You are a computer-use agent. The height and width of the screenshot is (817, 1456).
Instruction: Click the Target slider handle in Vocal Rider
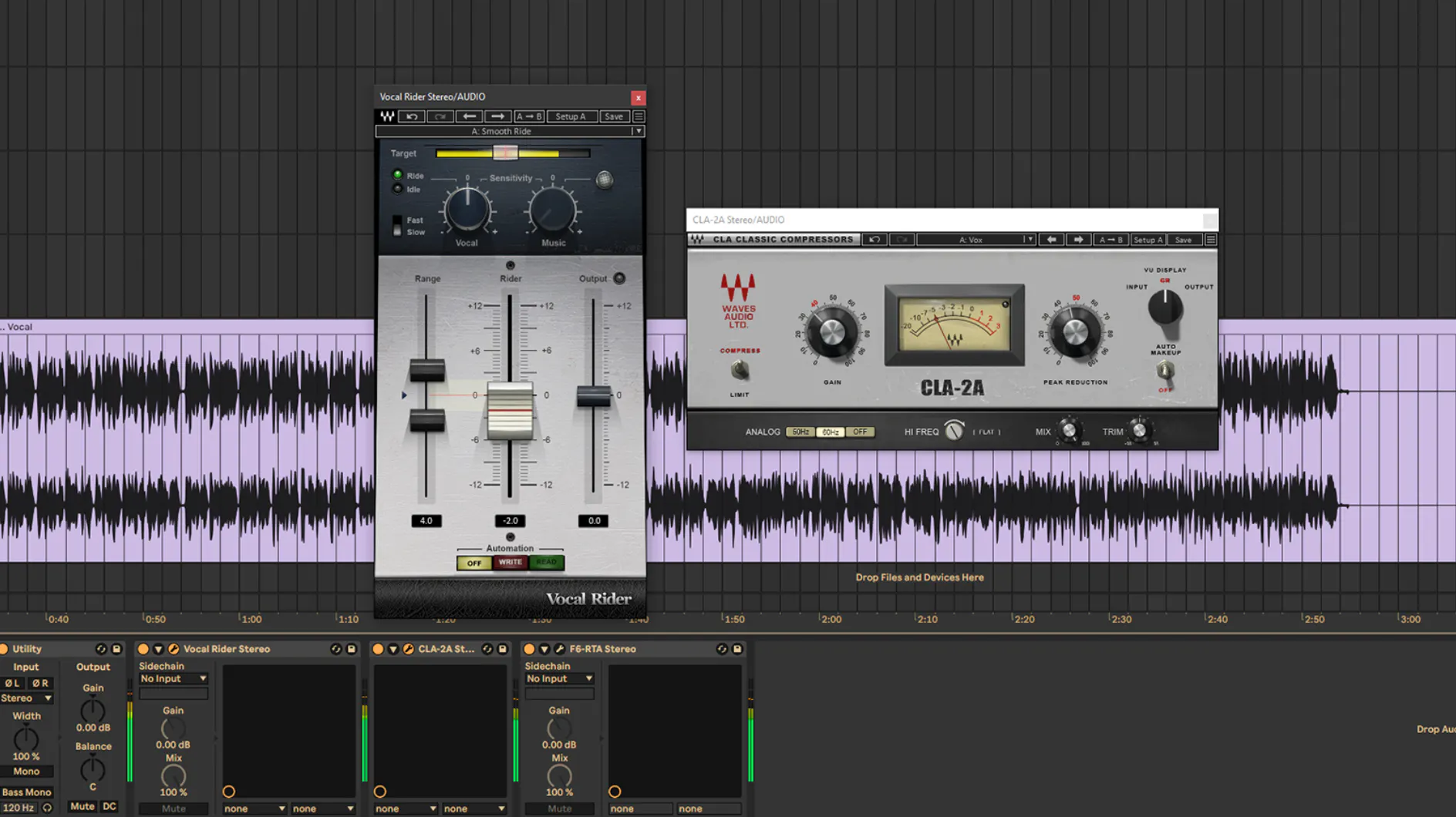(x=505, y=153)
